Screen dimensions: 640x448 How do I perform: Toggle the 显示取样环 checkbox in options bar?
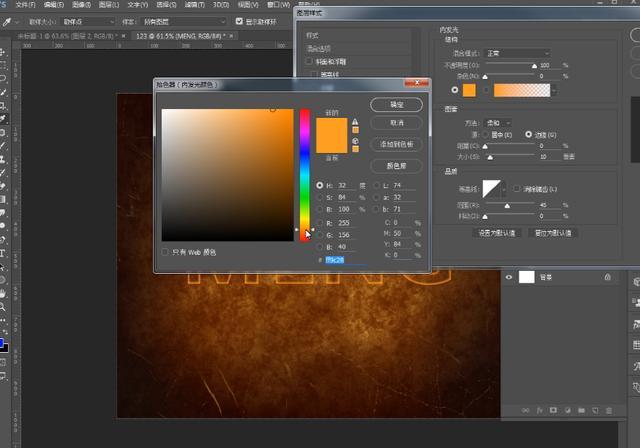click(x=239, y=21)
